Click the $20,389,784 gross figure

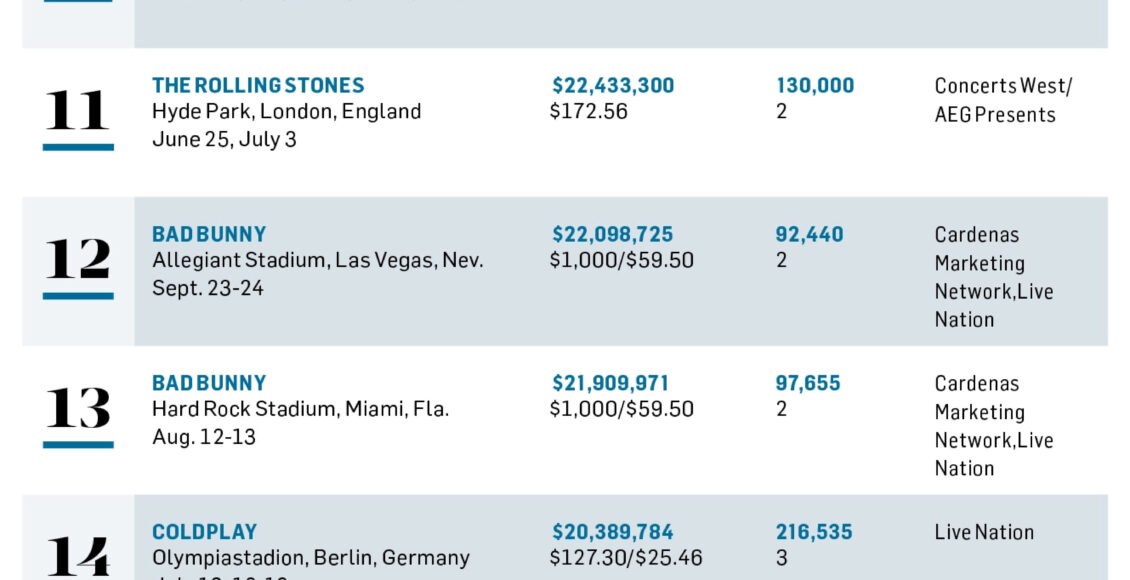[x=612, y=532]
